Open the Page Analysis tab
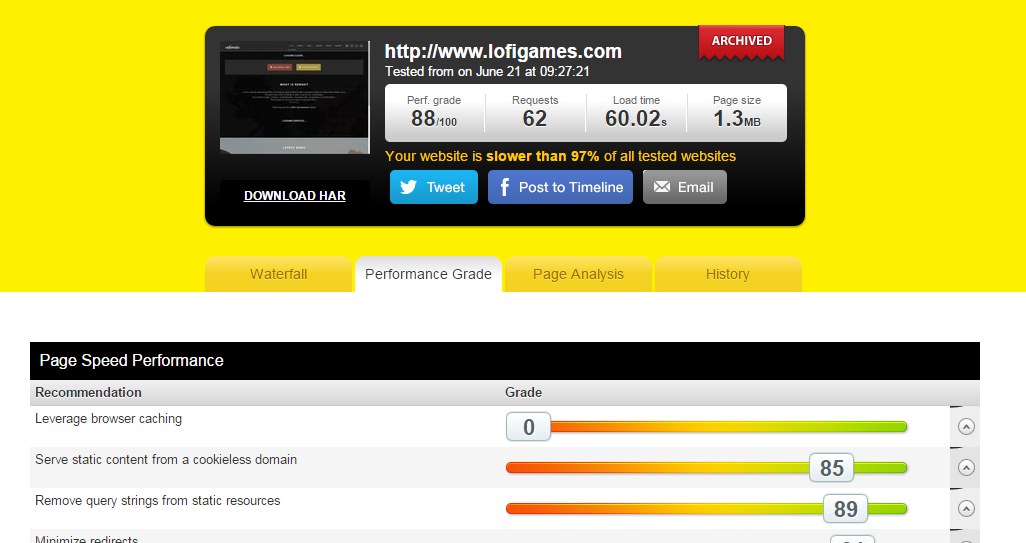Viewport: 1026px width, 543px height. (578, 274)
